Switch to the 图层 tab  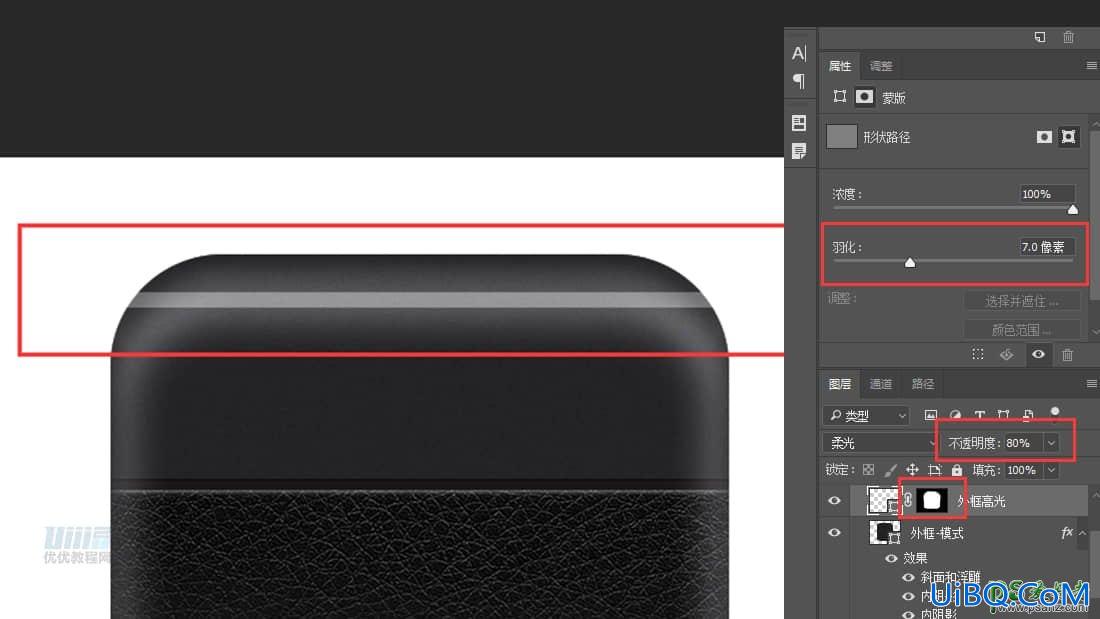[x=840, y=384]
